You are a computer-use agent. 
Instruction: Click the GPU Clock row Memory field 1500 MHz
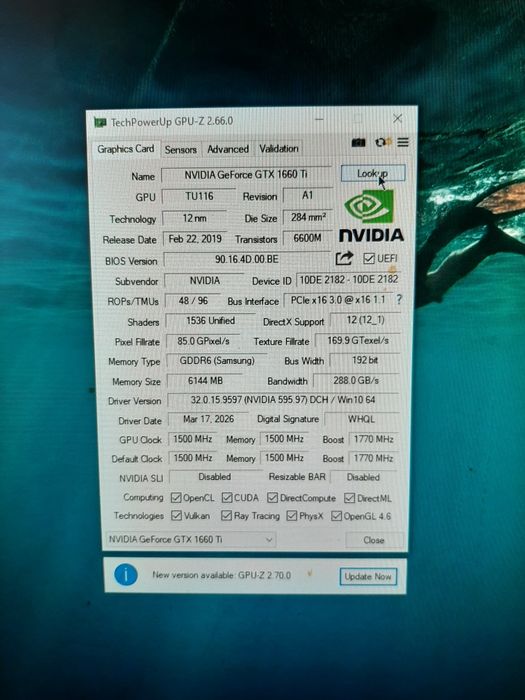284,439
